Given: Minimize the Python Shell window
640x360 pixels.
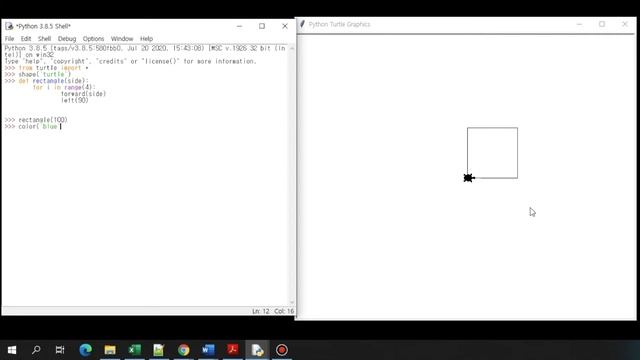Looking at the screenshot, I should point(239,26).
